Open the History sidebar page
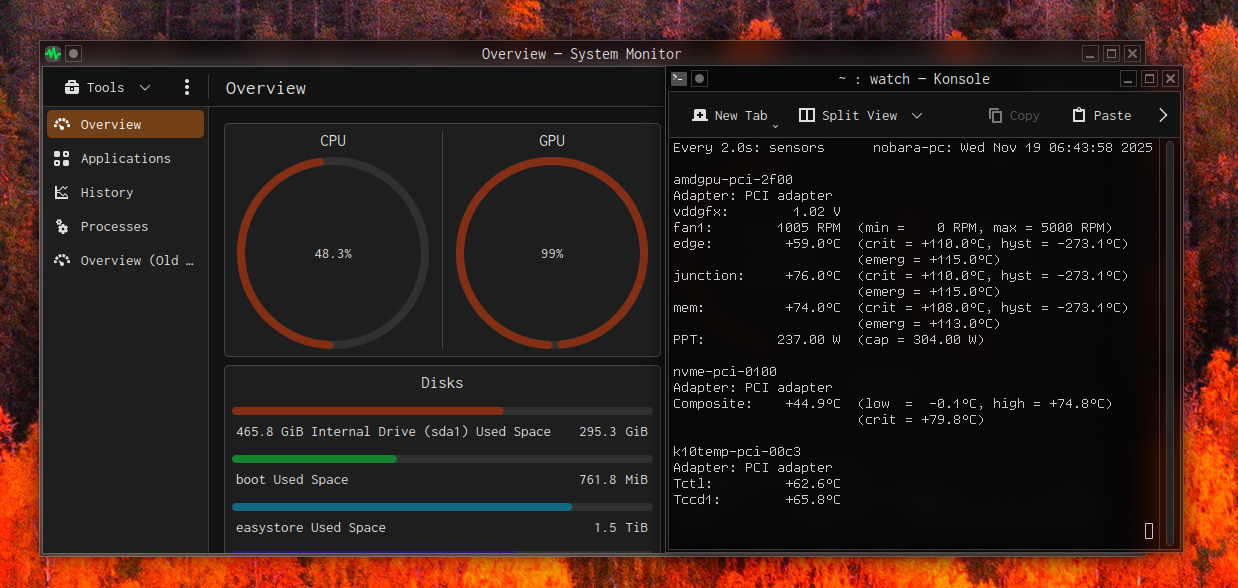 126,192
